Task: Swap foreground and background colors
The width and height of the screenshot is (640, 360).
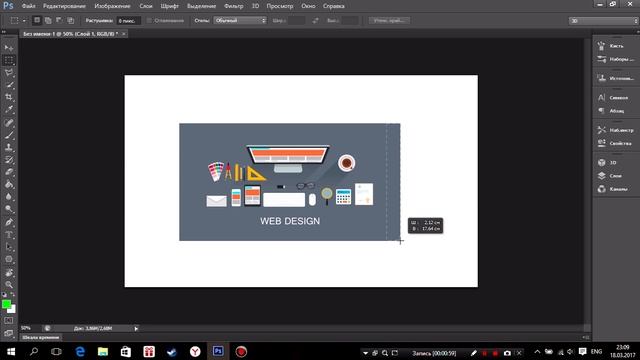Action: tap(13, 294)
